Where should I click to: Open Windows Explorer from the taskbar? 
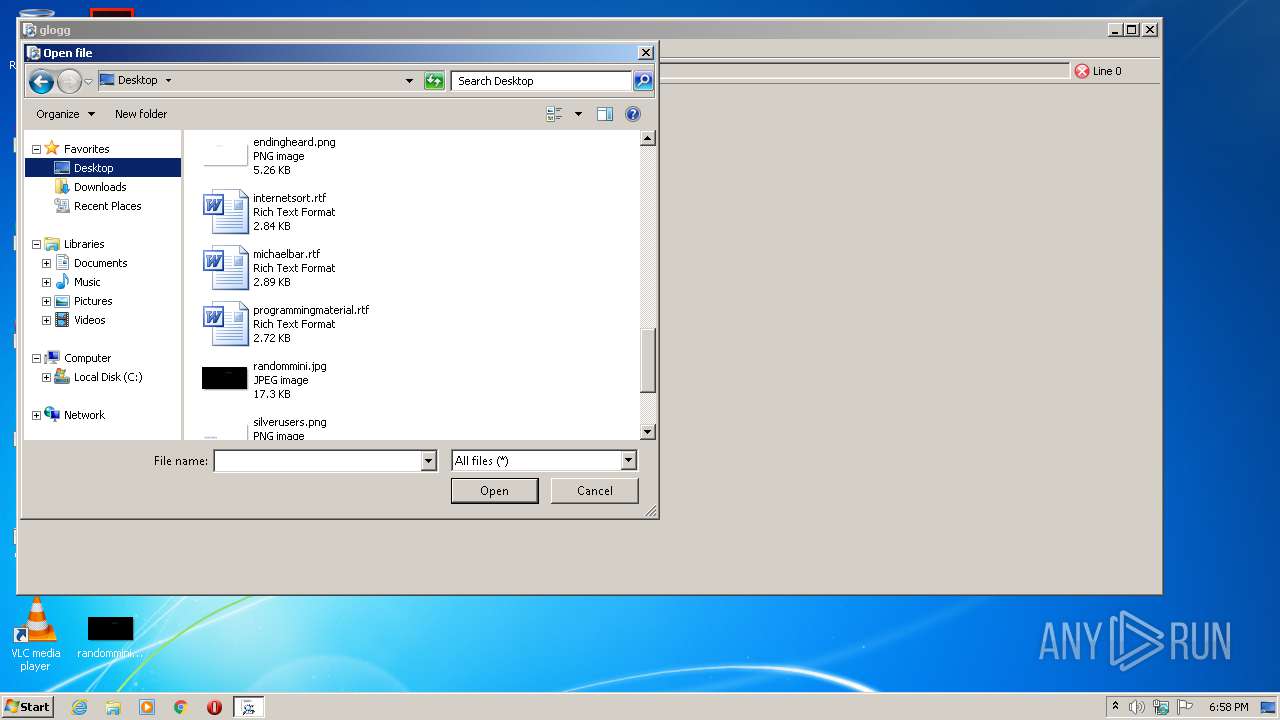(x=113, y=707)
